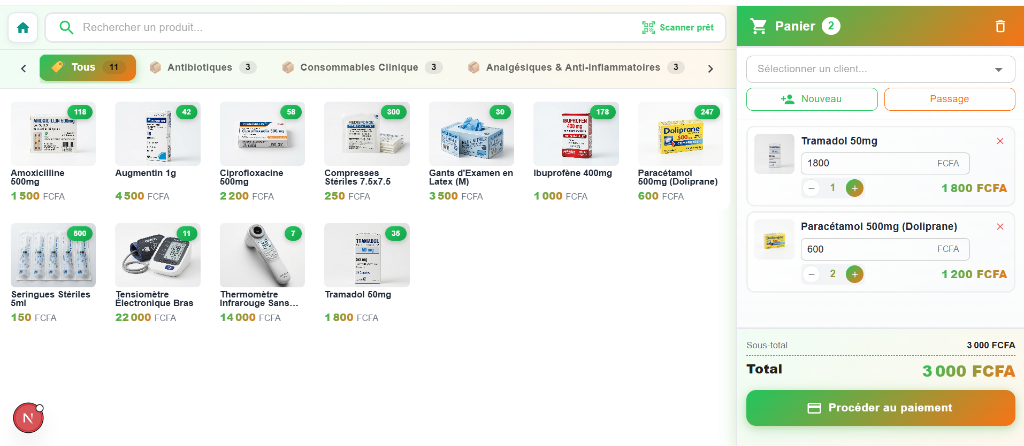Remove Tramadol 50mg from cart
The image size is (1024, 446).
click(1000, 141)
